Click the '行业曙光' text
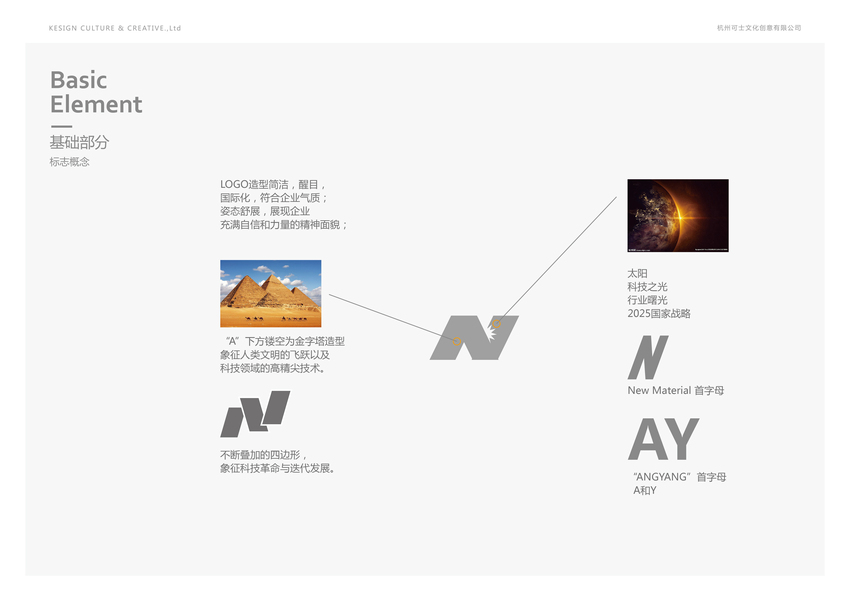849x600 pixels. [x=647, y=300]
